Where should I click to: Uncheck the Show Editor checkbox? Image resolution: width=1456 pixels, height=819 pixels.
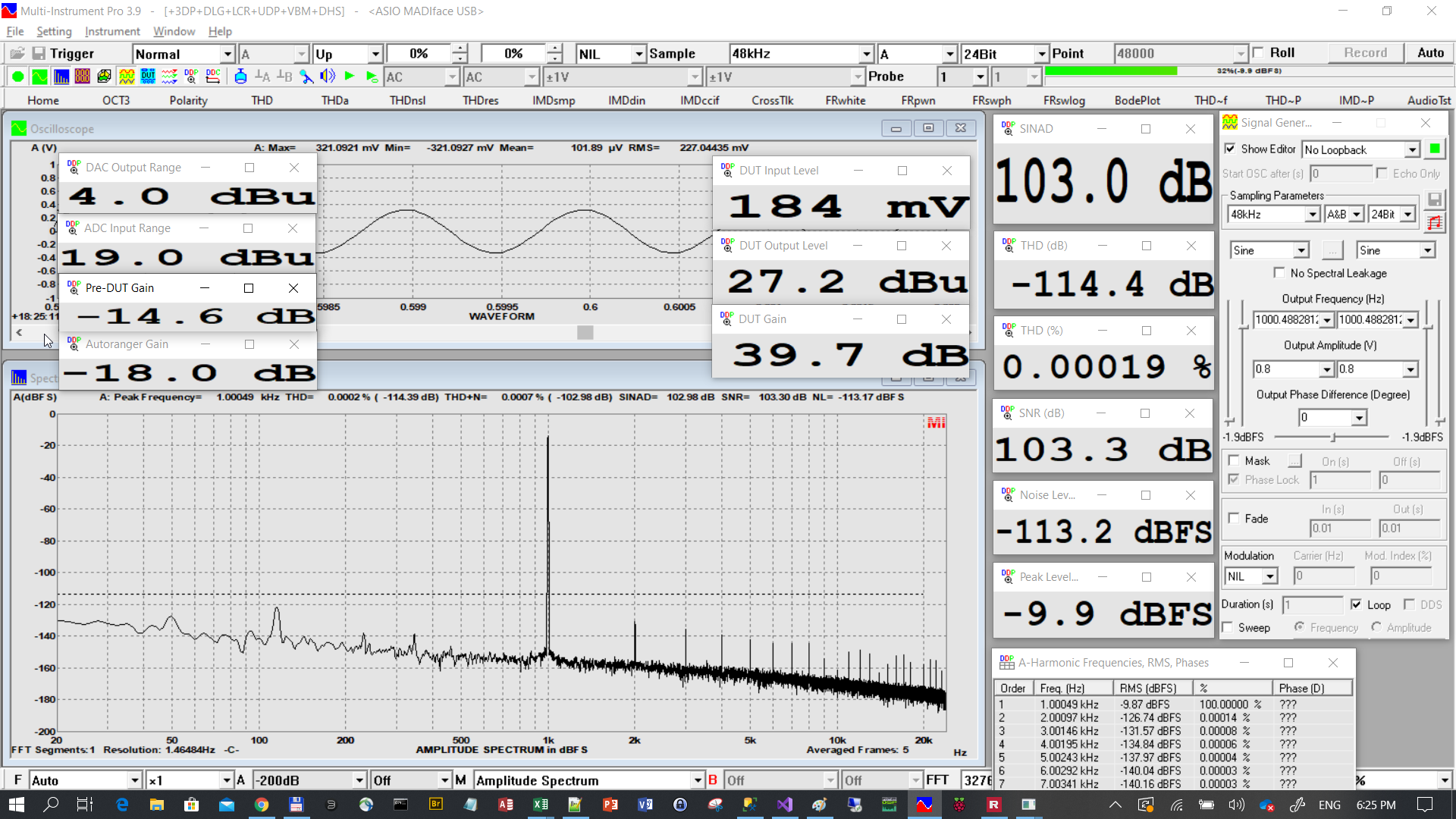pyautogui.click(x=1231, y=149)
